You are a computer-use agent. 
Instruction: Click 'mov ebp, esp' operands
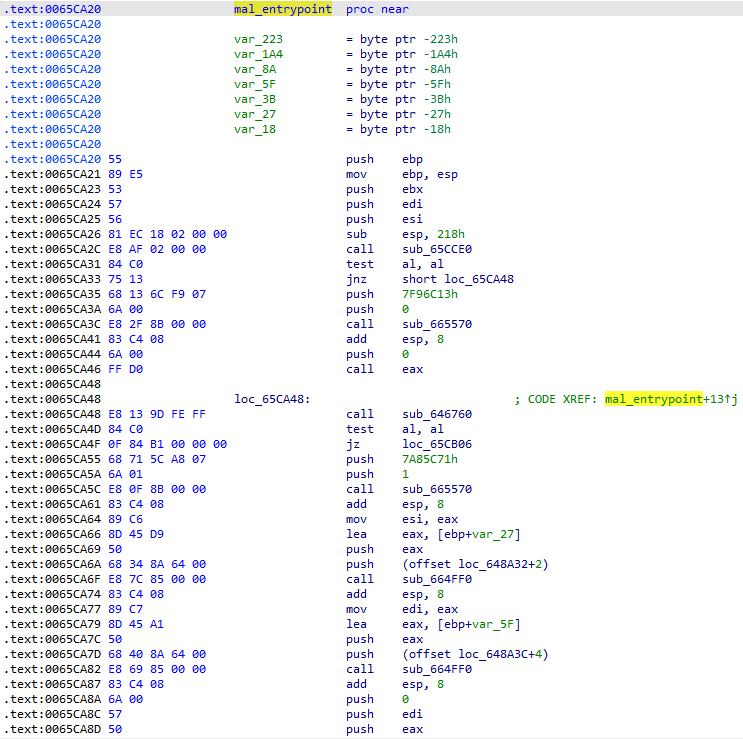click(430, 174)
